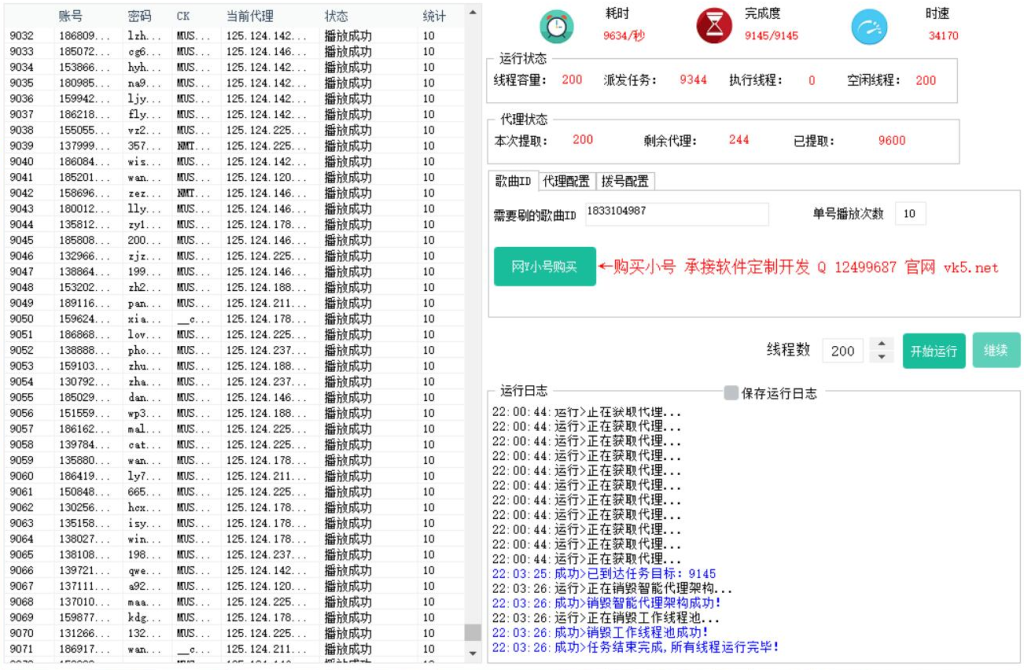
Task: Click the green 网抑小号购买 button
Action: coord(544,267)
